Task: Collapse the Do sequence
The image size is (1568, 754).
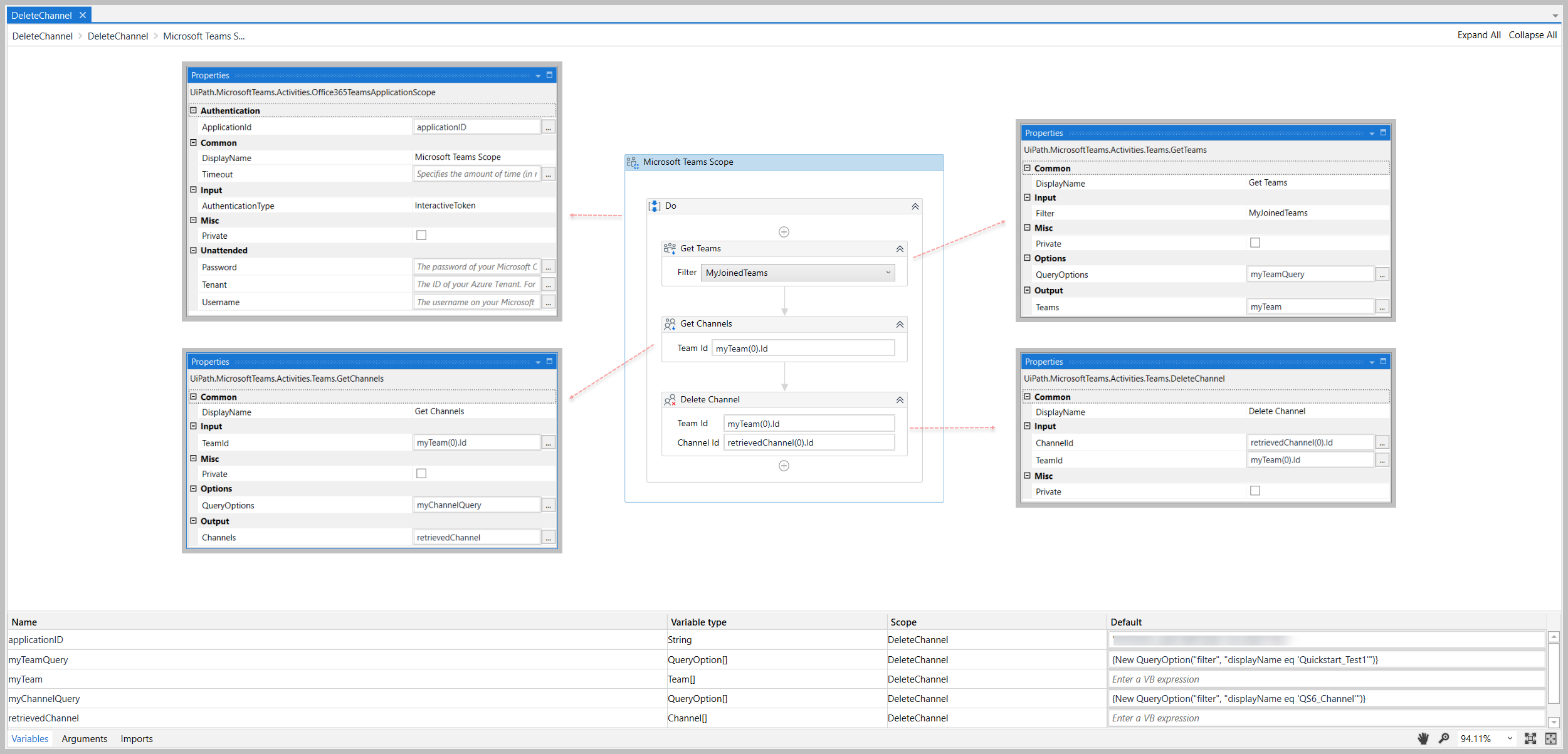Action: tap(915, 206)
